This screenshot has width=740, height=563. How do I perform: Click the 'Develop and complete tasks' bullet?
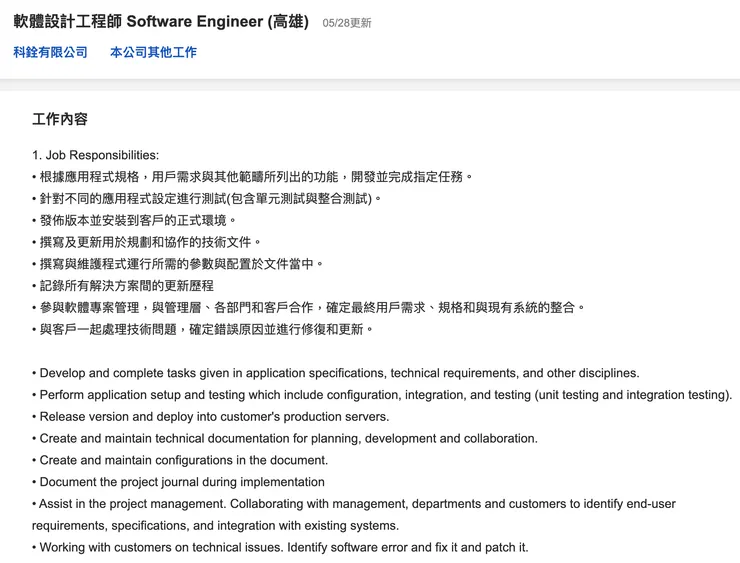tap(335, 373)
